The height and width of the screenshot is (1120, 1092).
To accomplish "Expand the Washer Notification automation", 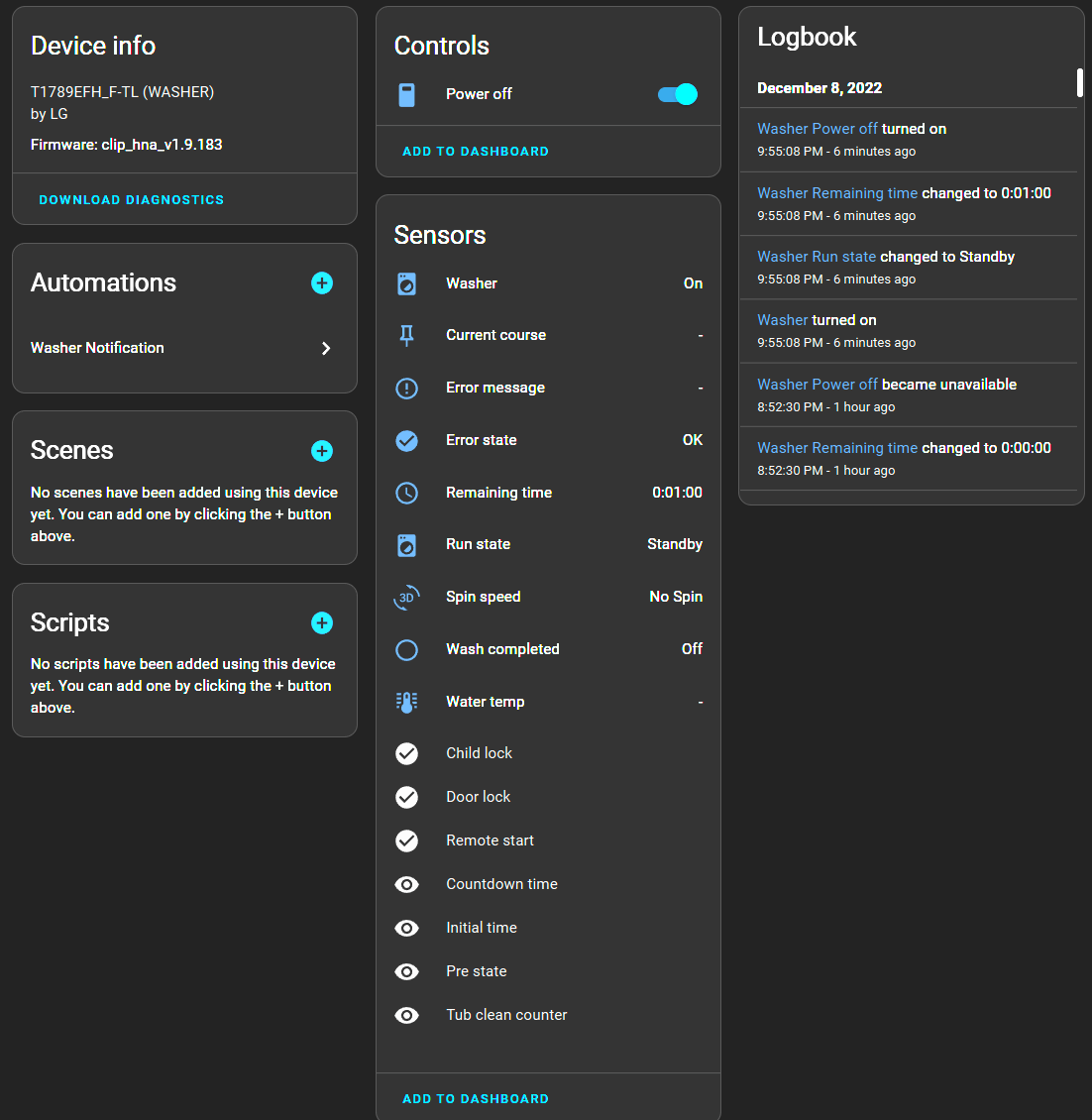I will [x=325, y=348].
